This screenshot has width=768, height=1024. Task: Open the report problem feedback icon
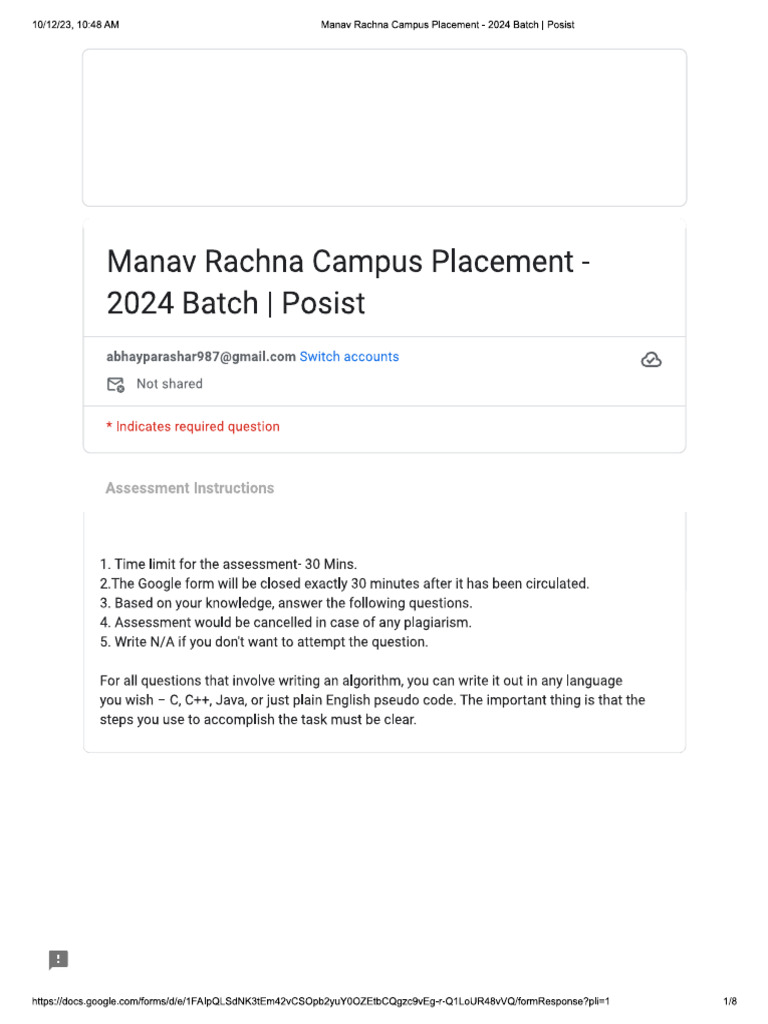pyautogui.click(x=58, y=959)
